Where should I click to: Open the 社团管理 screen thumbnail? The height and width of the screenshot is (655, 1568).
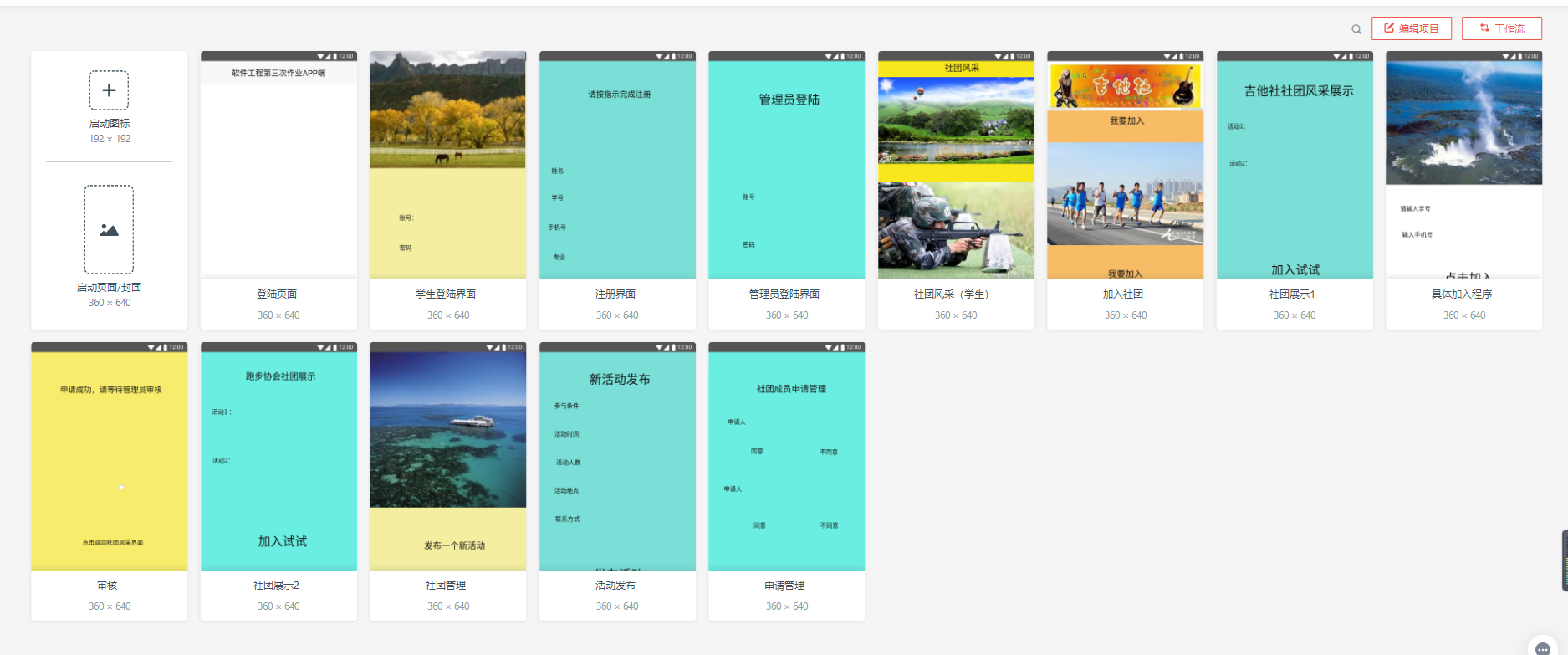coord(448,456)
